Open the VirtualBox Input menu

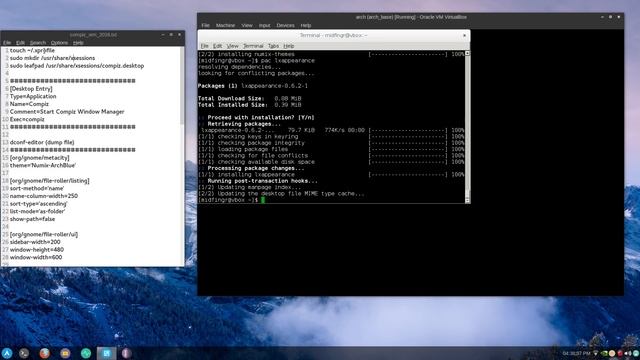coord(264,25)
